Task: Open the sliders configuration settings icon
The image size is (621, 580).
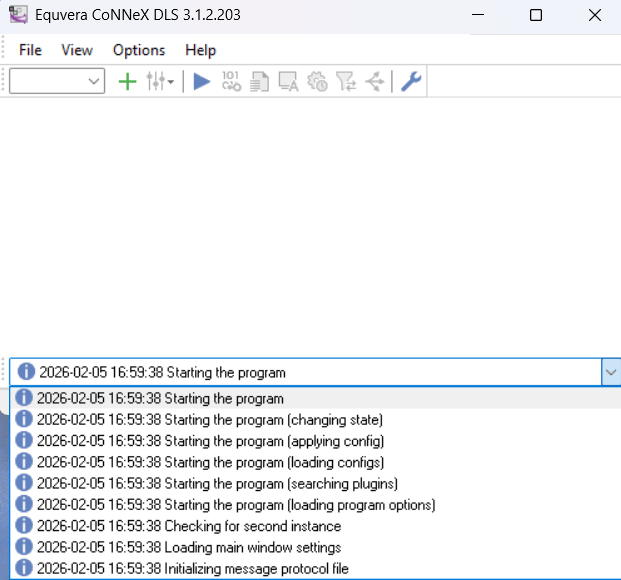Action: click(x=158, y=82)
